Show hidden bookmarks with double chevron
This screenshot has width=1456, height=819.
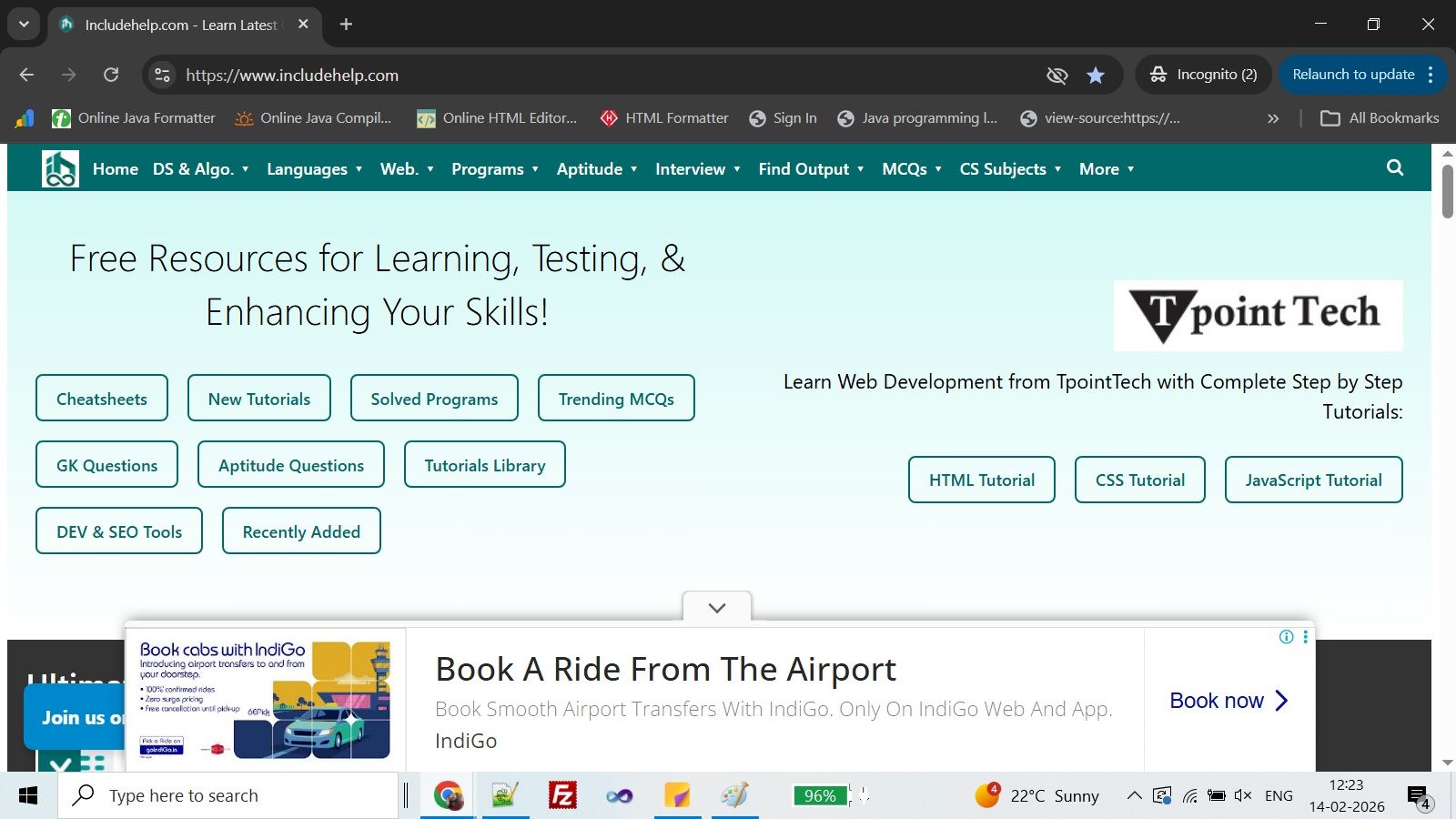(1273, 118)
